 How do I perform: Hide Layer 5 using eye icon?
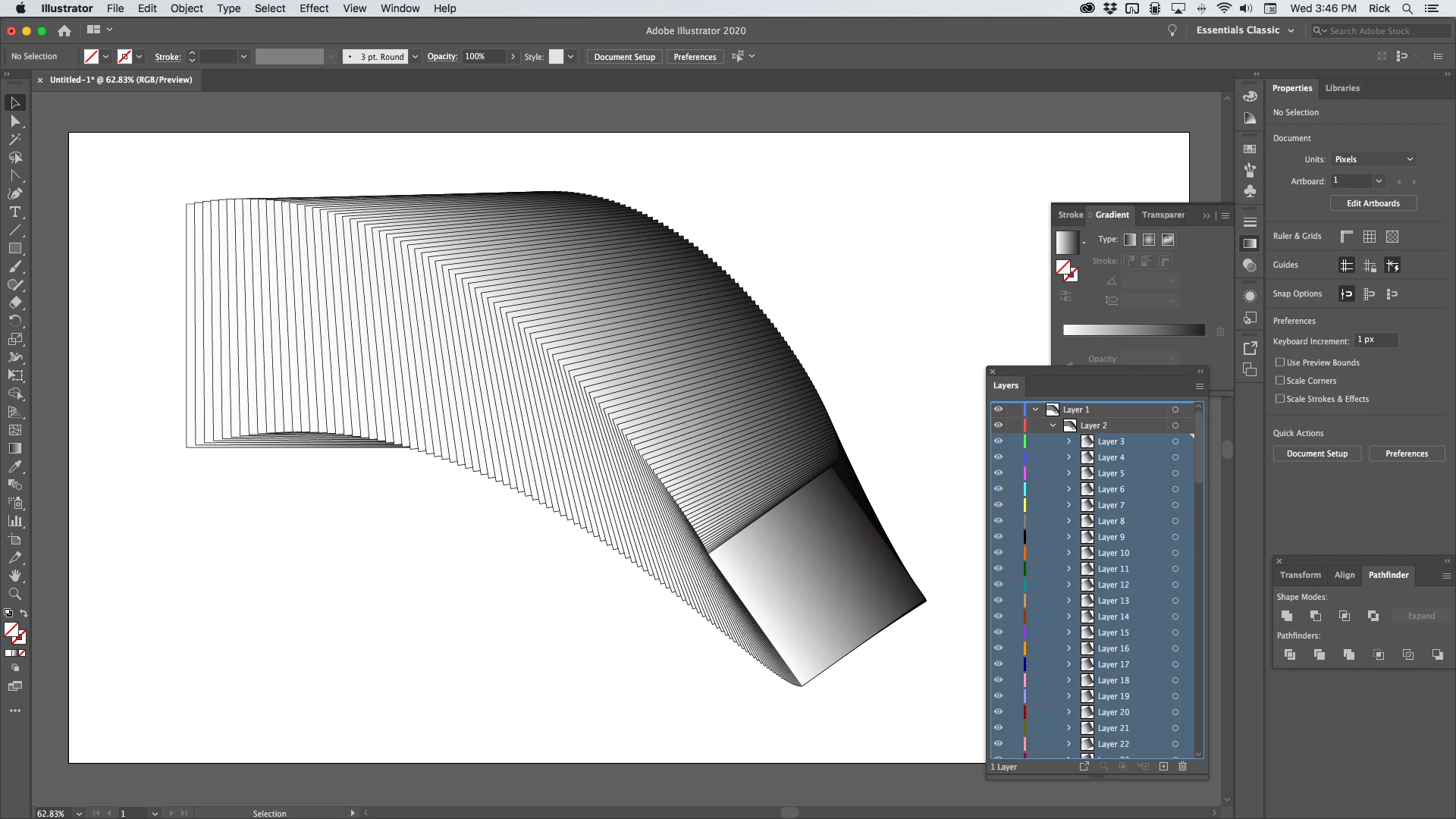tap(998, 473)
